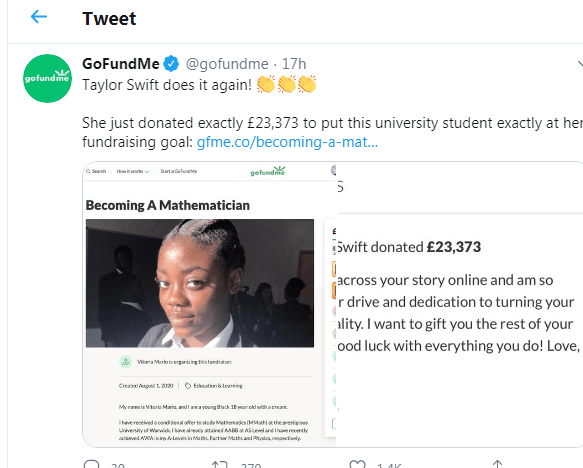Viewport: 583px width, 468px height.
Task: Click the GoFundMe account name
Action: [121, 64]
